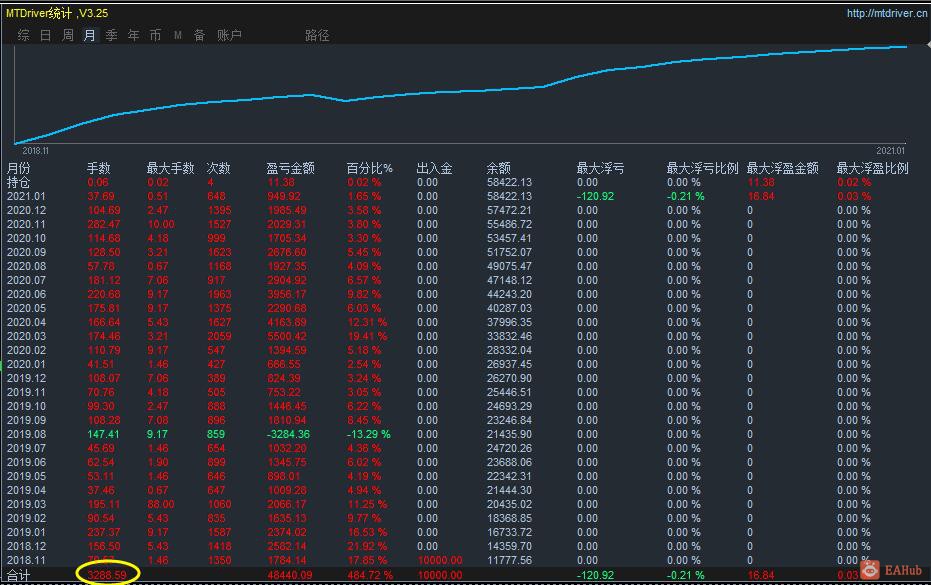Click the 百分比% column header
The image size is (931, 585).
(x=369, y=168)
